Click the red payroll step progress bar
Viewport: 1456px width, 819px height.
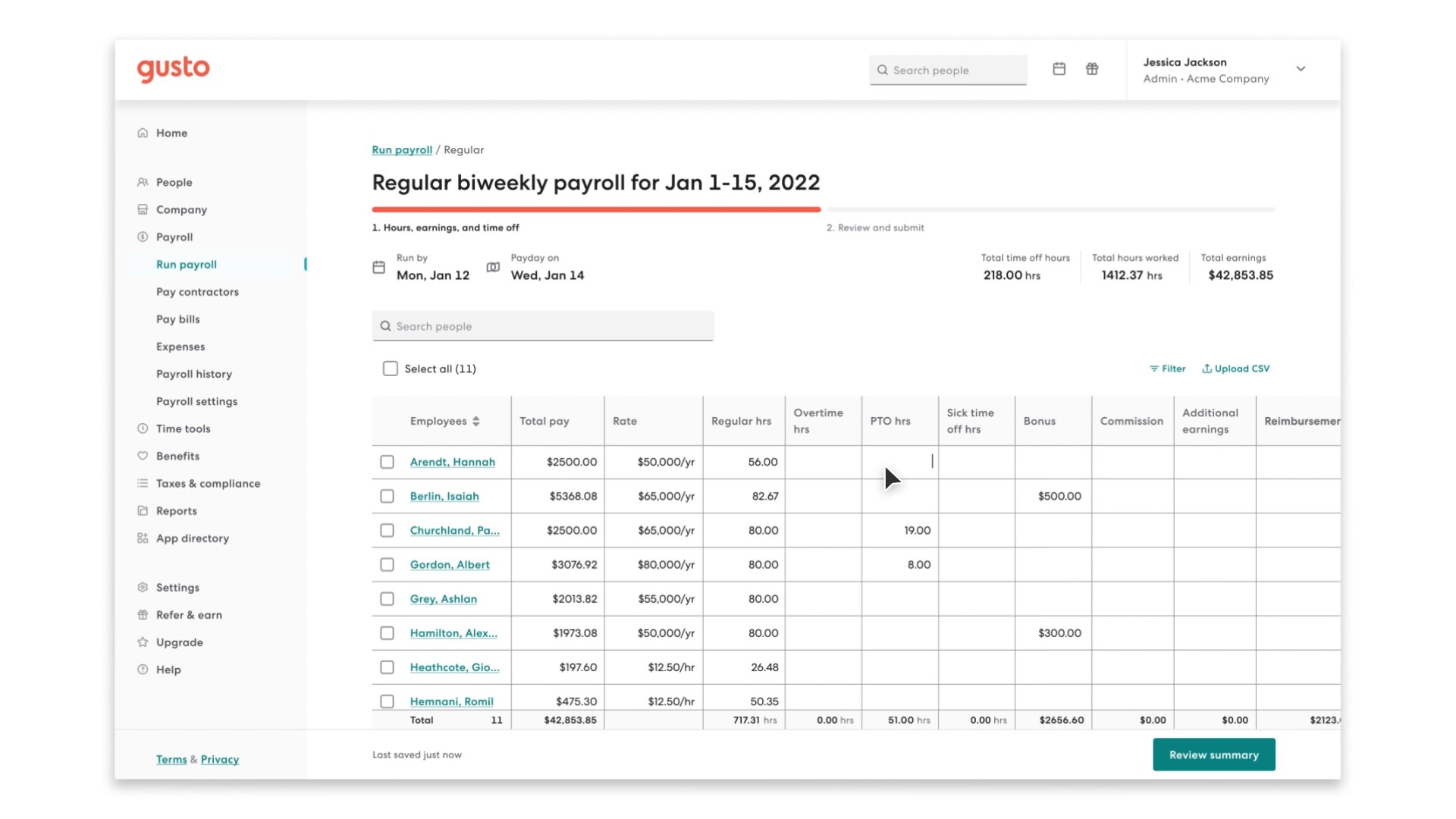point(596,209)
